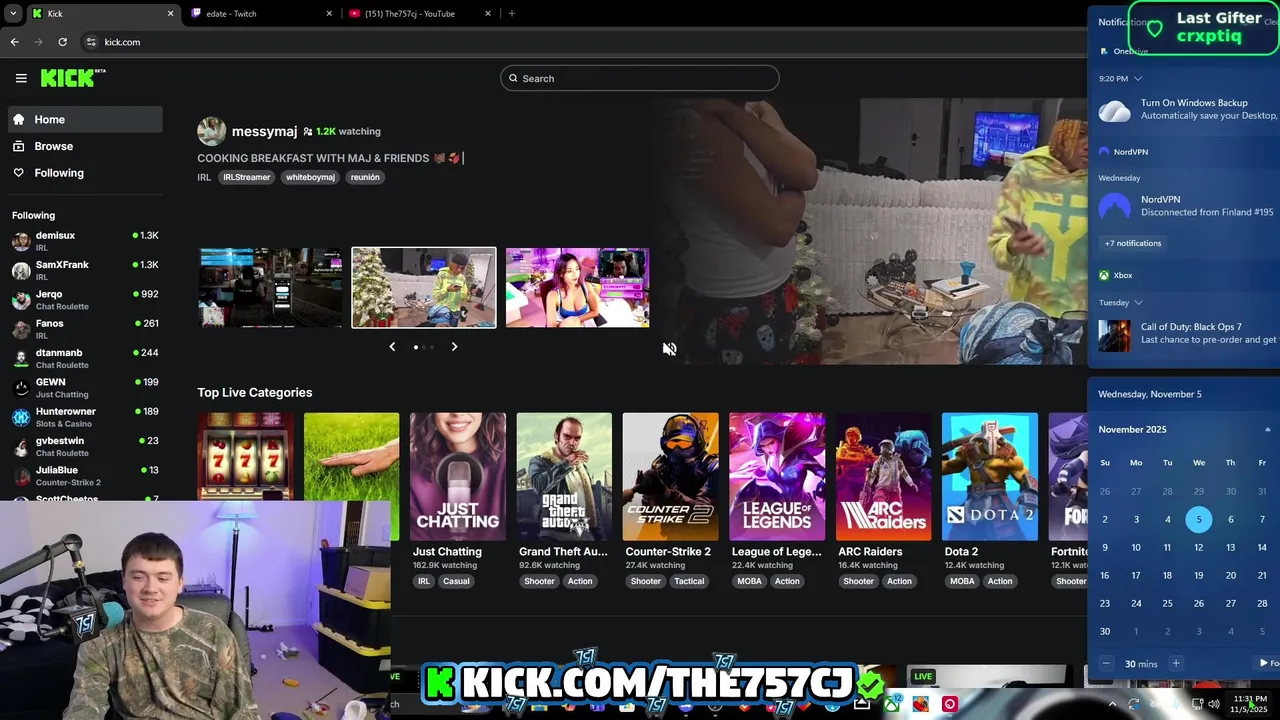This screenshot has width=1280, height=720.
Task: Open SamXFrank channel from Following
Action: (x=85, y=270)
